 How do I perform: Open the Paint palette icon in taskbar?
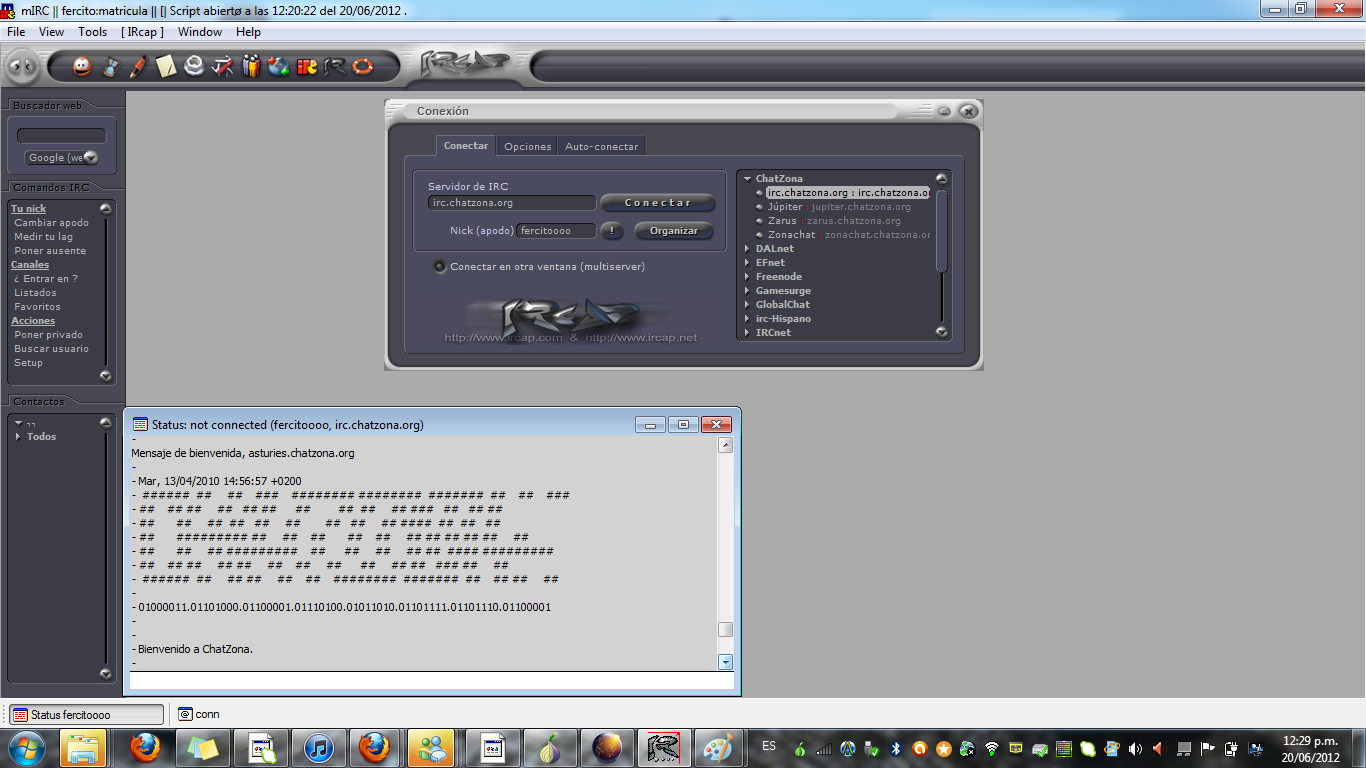point(718,748)
